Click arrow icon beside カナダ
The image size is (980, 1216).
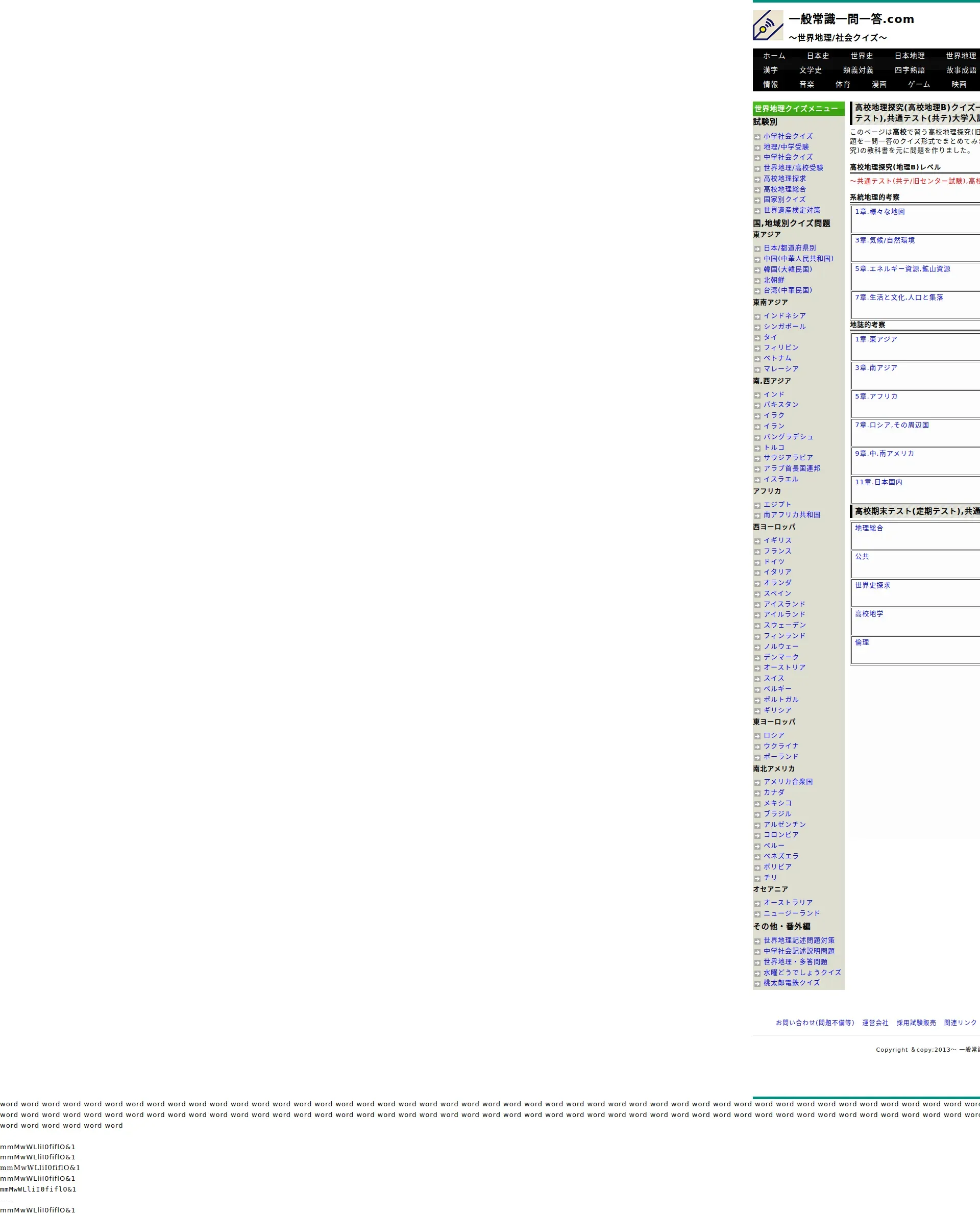point(757,793)
